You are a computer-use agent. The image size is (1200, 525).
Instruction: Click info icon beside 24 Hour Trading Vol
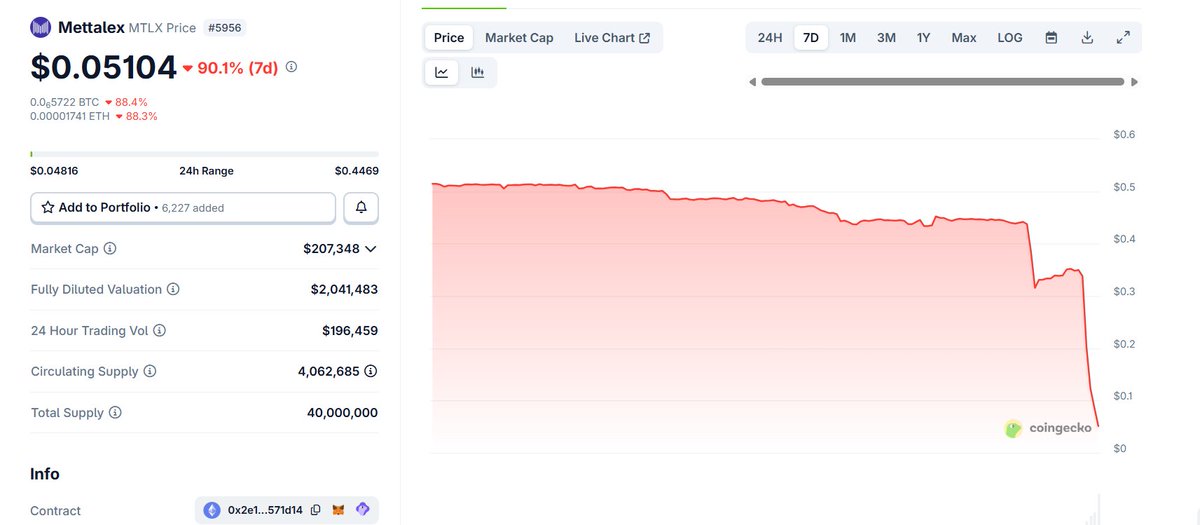159,330
